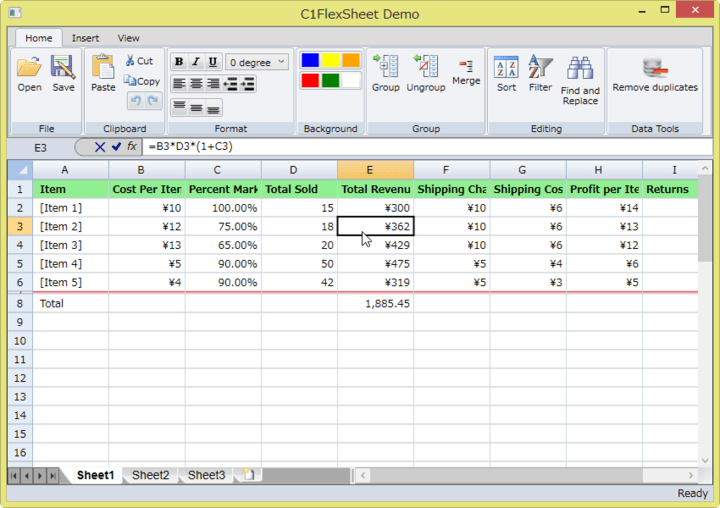Switch to the Sheet2 tab

click(151, 475)
